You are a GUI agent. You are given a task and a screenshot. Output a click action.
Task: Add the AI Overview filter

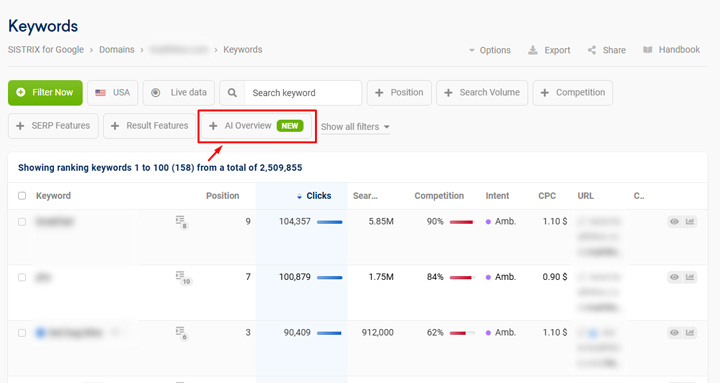point(257,126)
